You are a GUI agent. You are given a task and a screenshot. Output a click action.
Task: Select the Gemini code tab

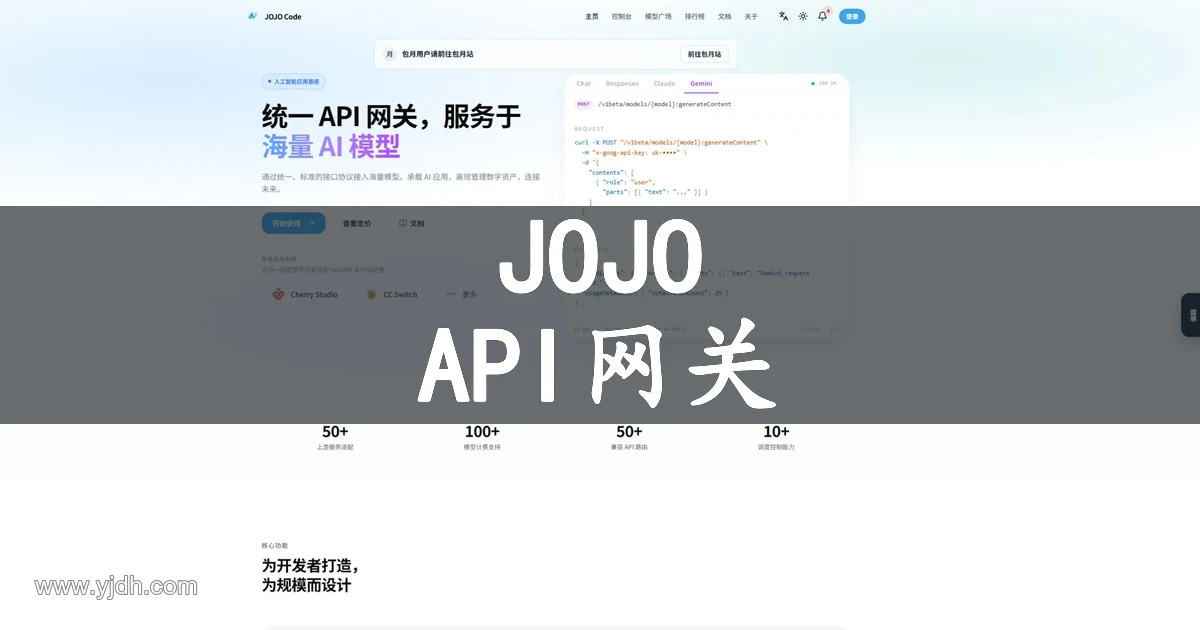pos(701,84)
